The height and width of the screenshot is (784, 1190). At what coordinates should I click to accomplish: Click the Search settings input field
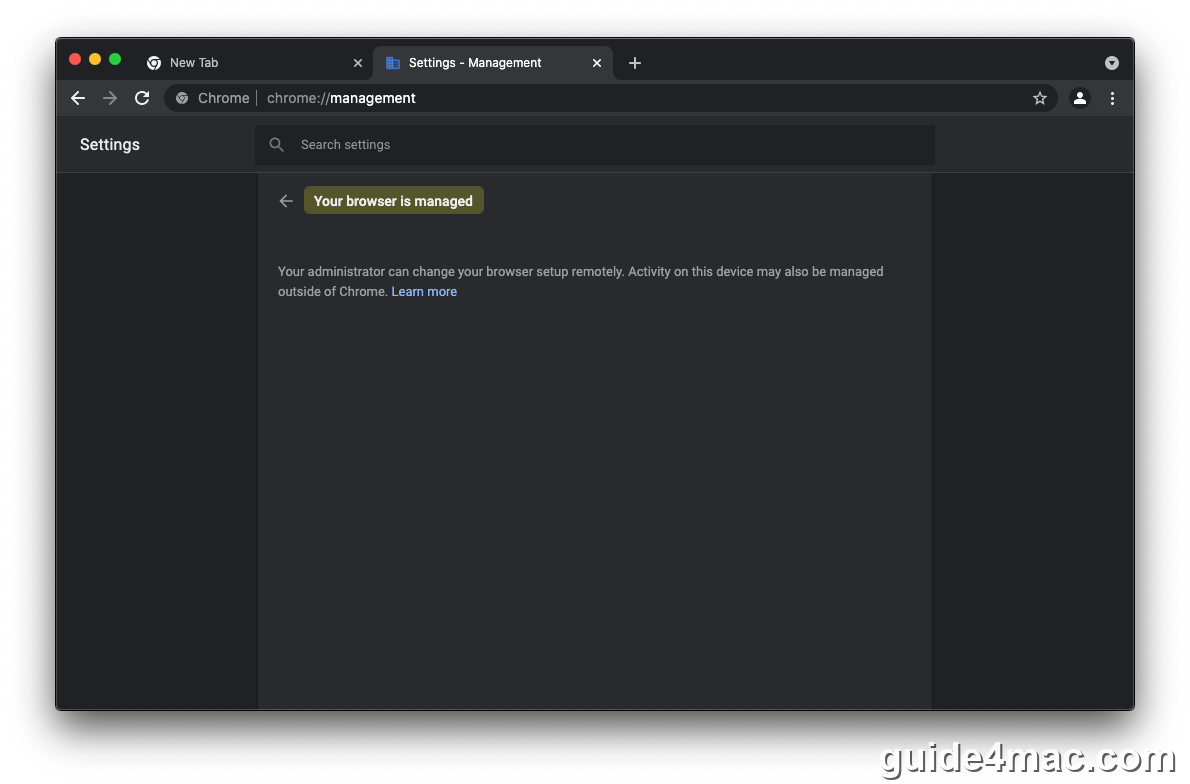pos(595,144)
